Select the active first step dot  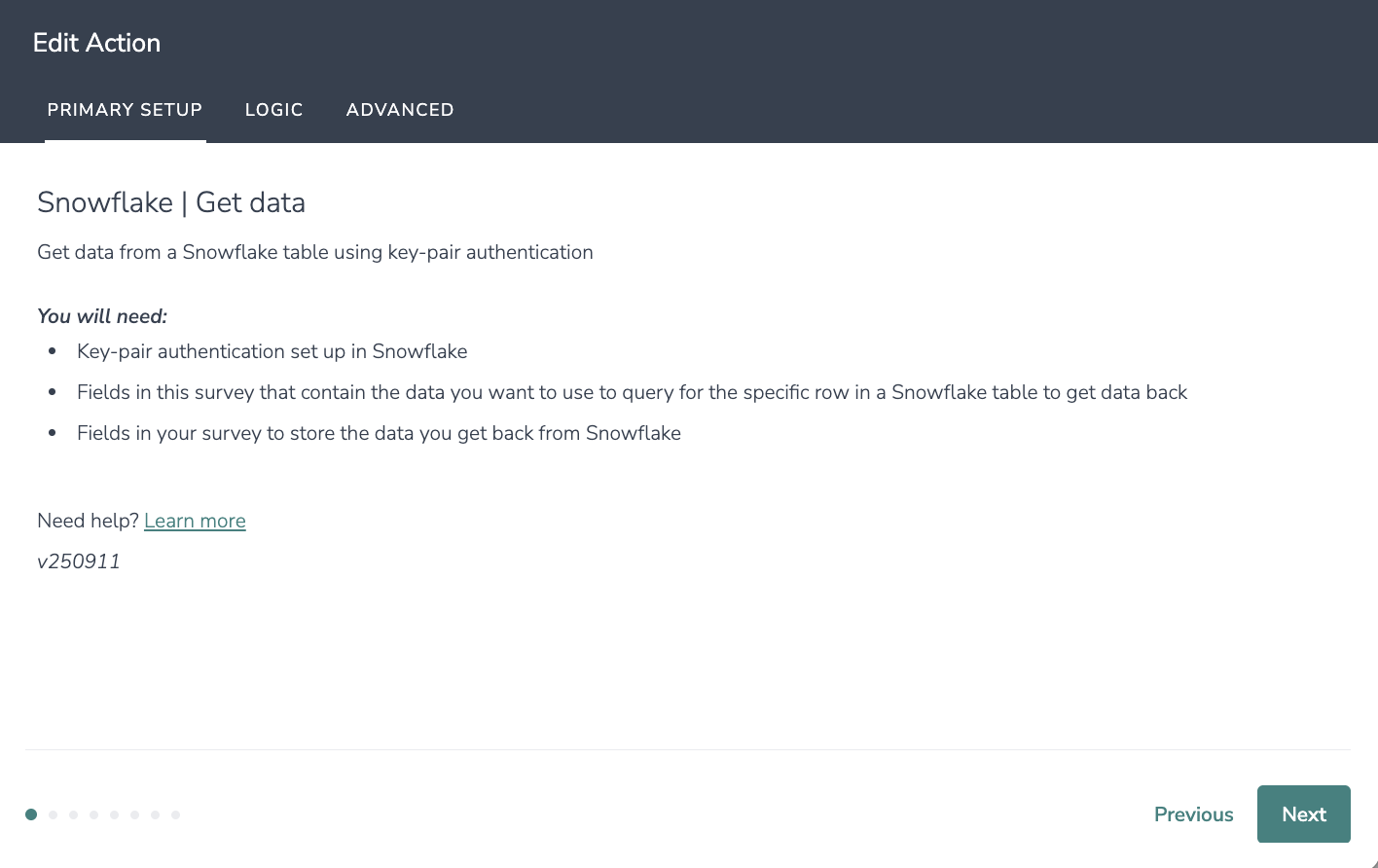click(x=31, y=814)
